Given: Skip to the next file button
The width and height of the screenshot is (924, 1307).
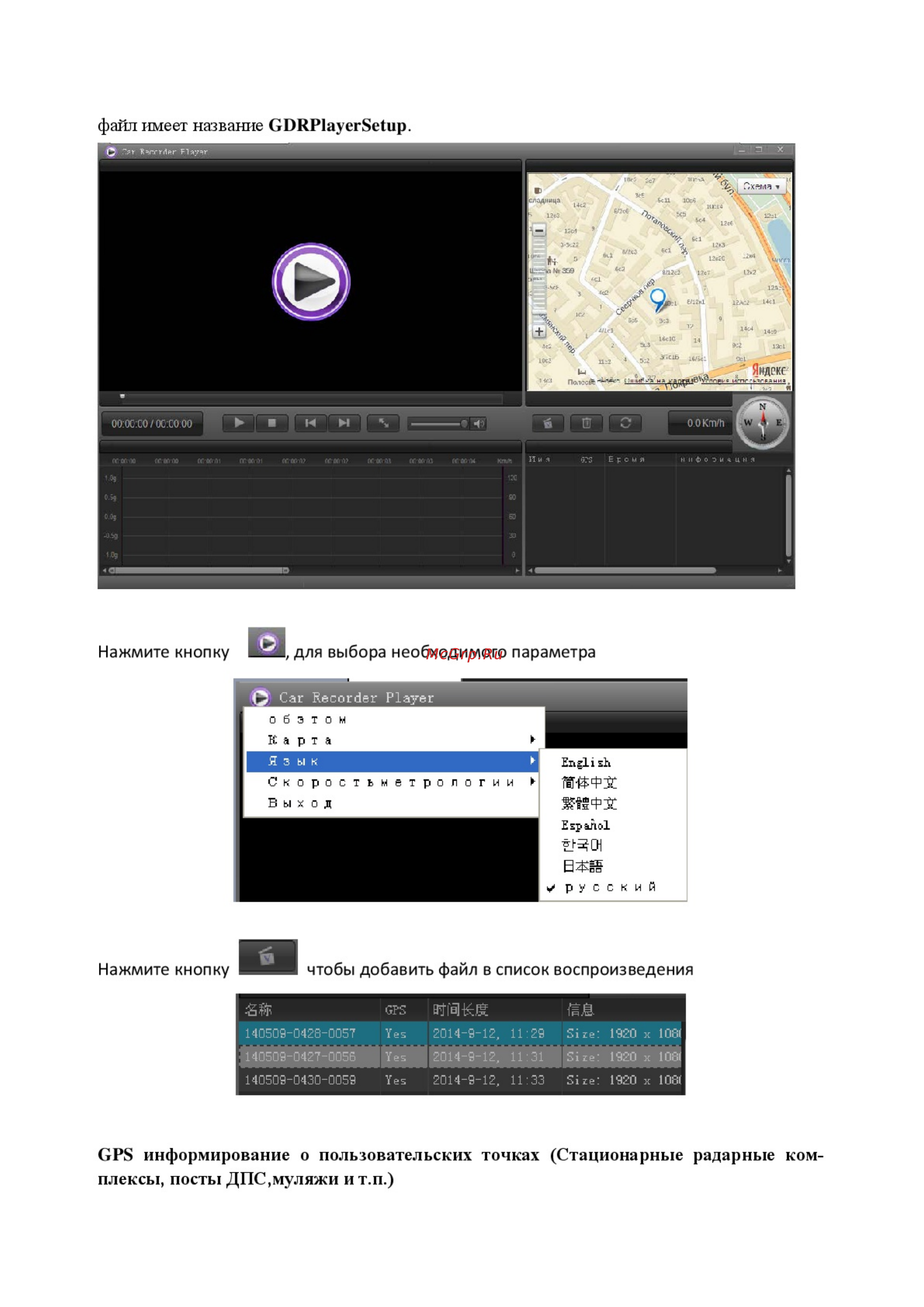Looking at the screenshot, I should 344,423.
